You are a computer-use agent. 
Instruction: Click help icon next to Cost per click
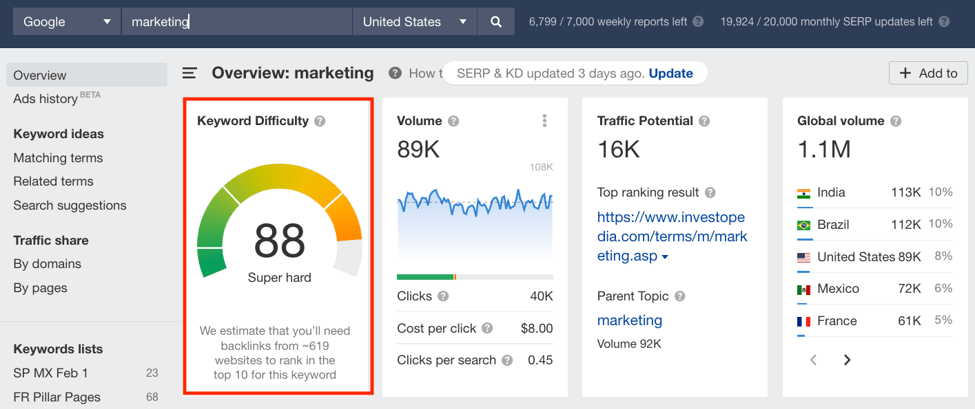488,328
